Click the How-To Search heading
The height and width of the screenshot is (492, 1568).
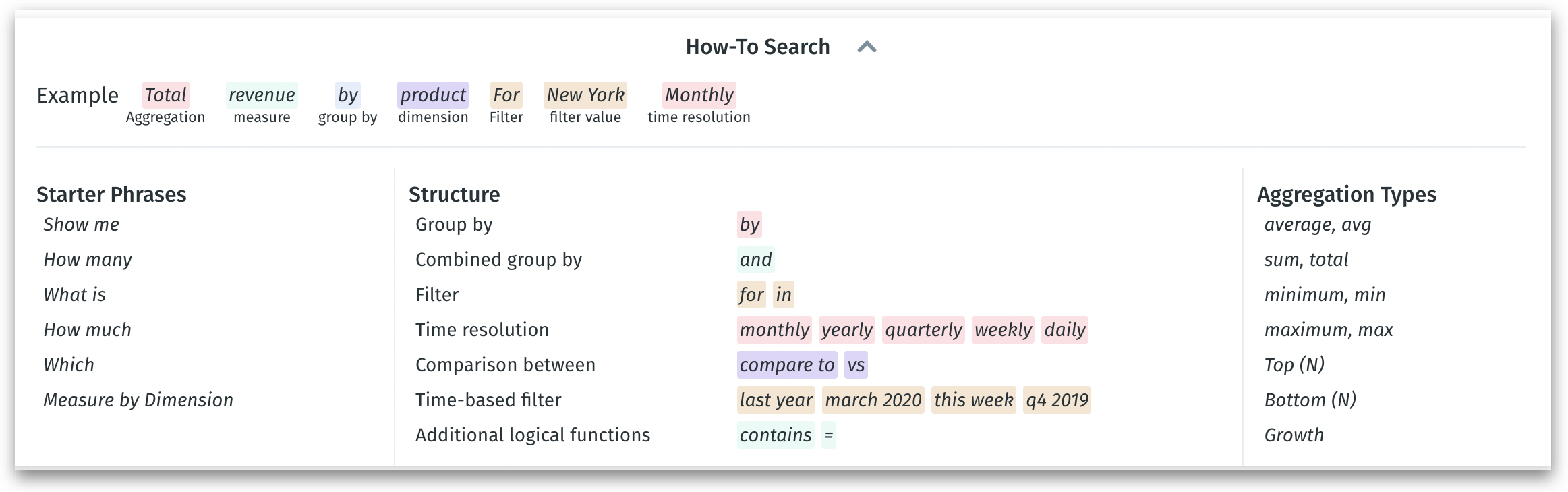757,47
